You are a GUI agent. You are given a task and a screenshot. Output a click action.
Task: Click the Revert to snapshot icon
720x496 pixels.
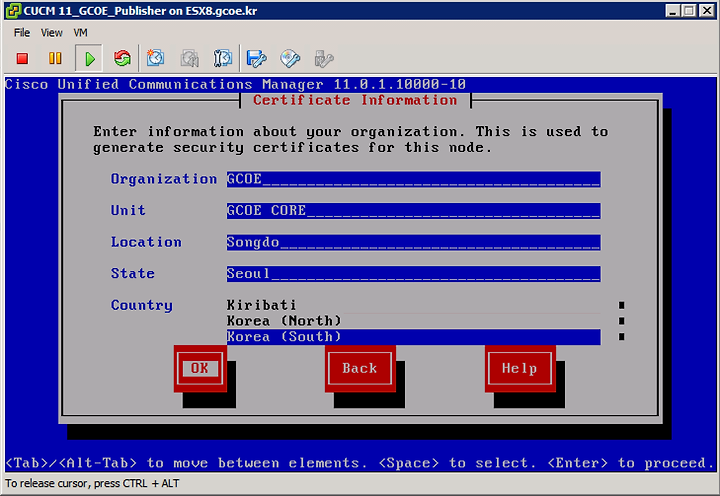(x=189, y=58)
